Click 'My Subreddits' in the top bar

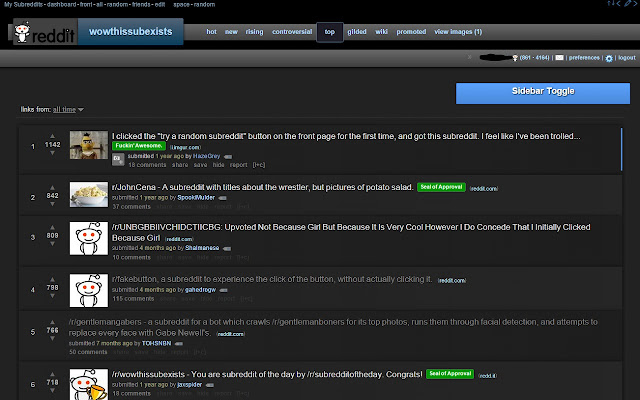click(x=24, y=4)
